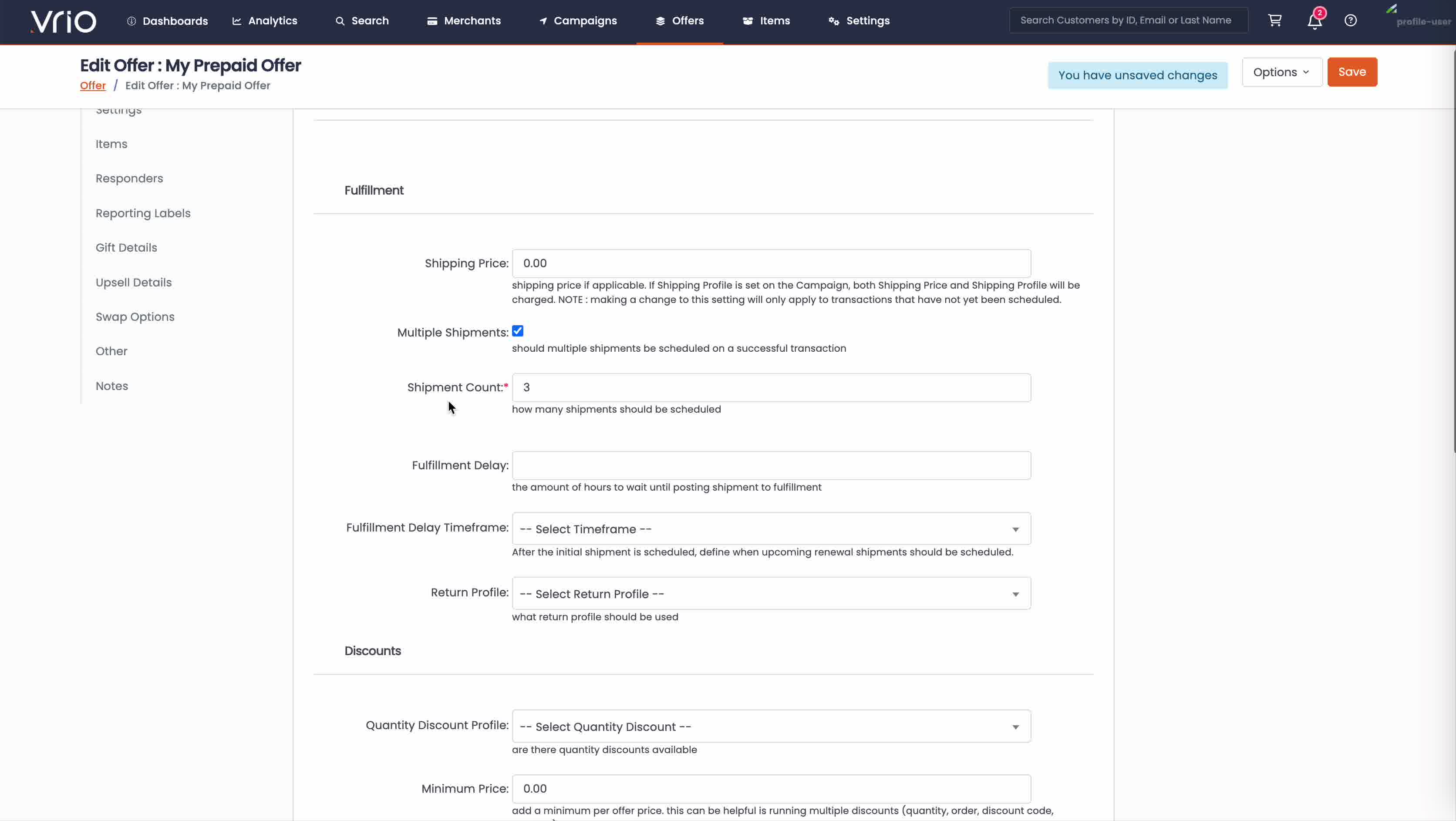
Task: Go to Reporting Labels sidebar section
Action: [143, 214]
